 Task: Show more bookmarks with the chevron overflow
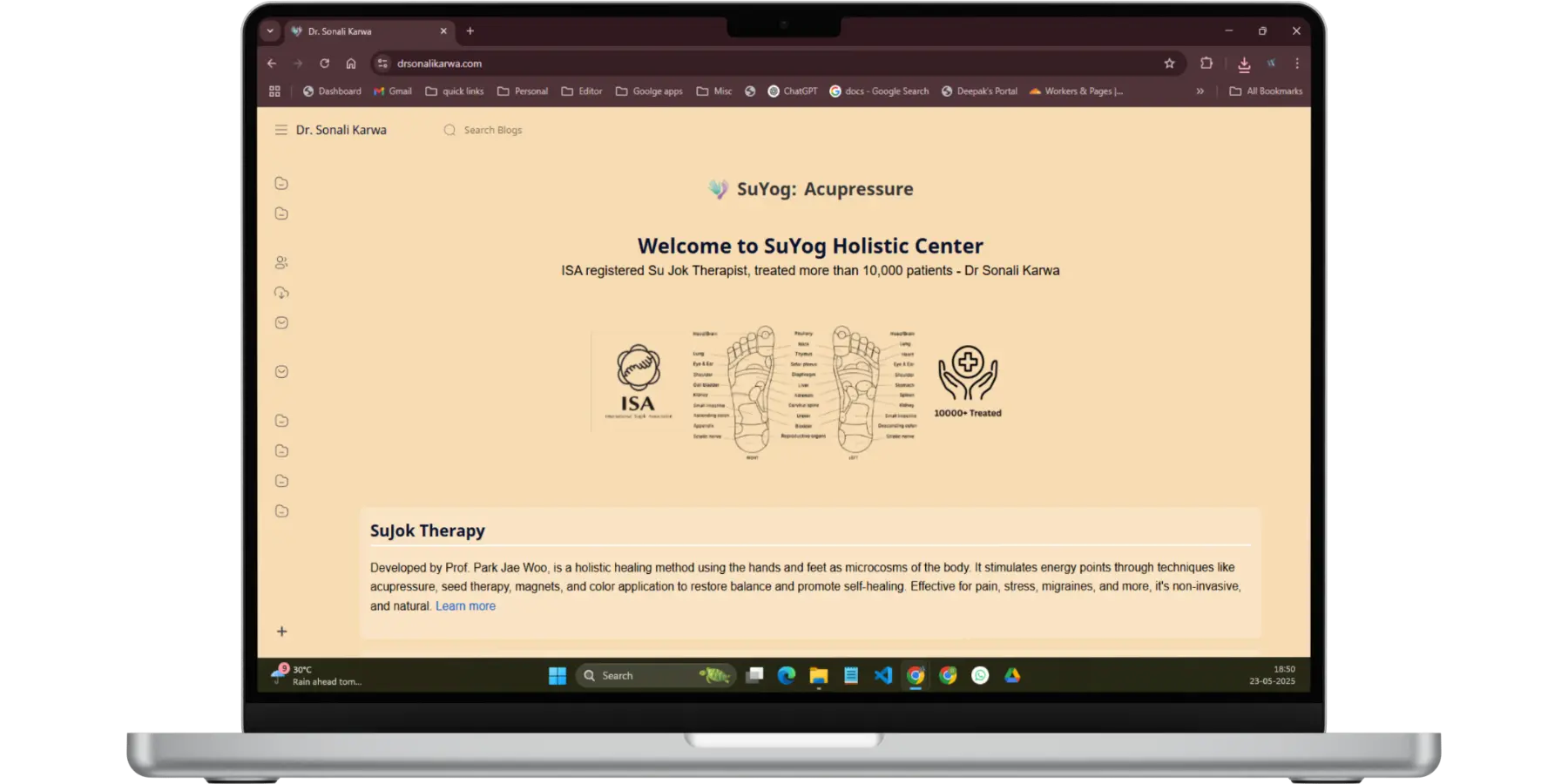pyautogui.click(x=1200, y=91)
